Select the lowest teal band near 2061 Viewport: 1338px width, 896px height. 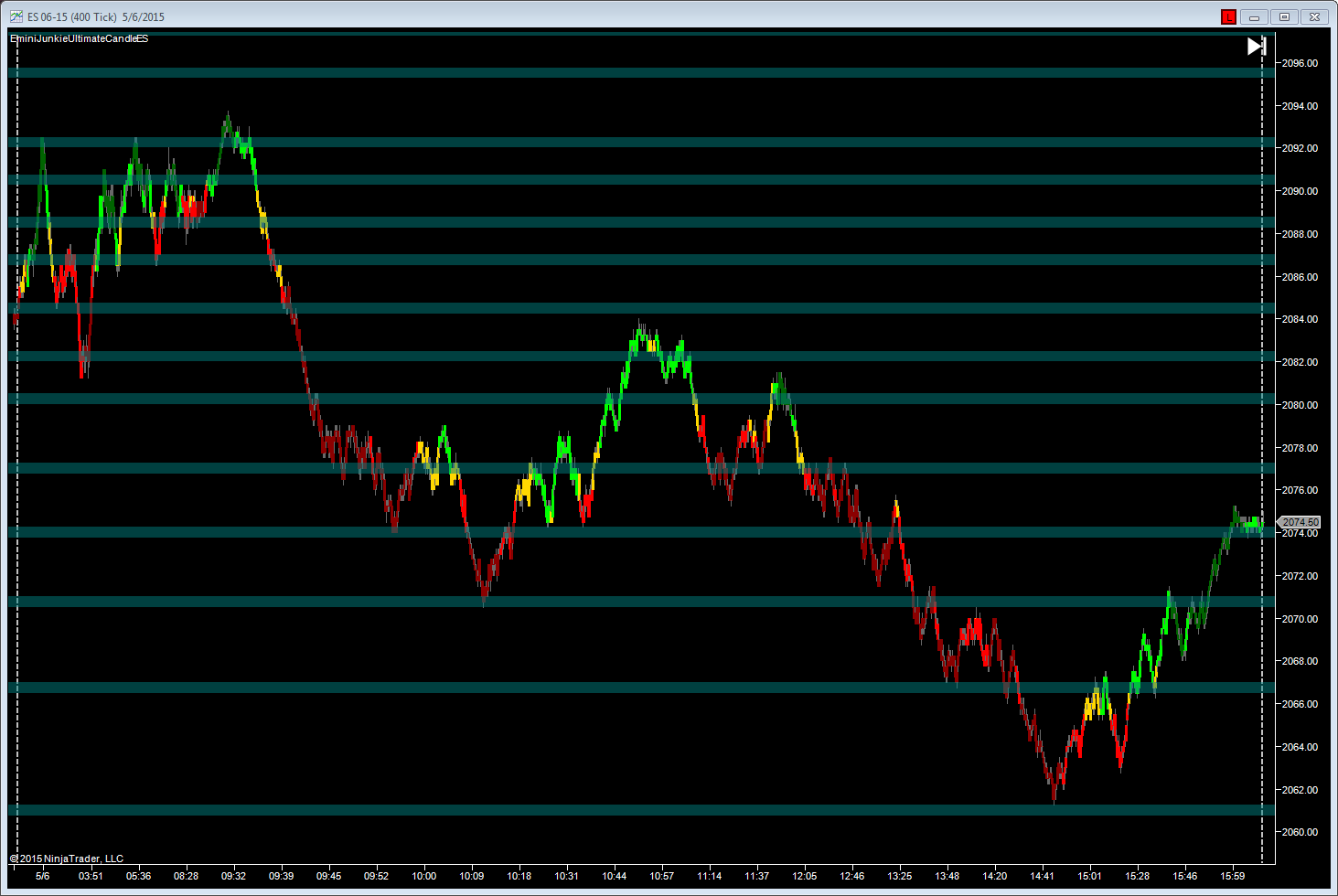[x=640, y=810]
